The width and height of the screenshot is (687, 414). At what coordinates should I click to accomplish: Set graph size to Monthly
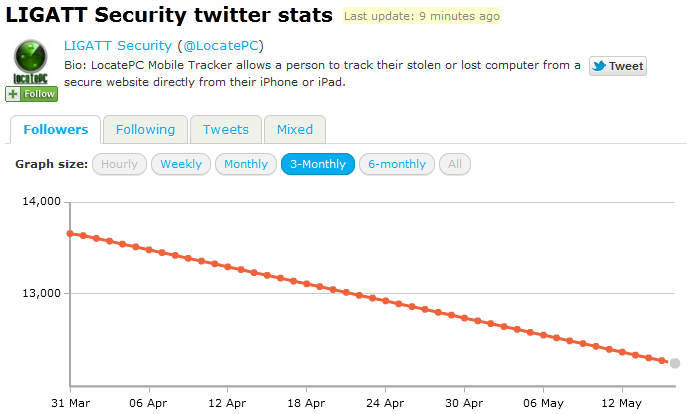246,164
